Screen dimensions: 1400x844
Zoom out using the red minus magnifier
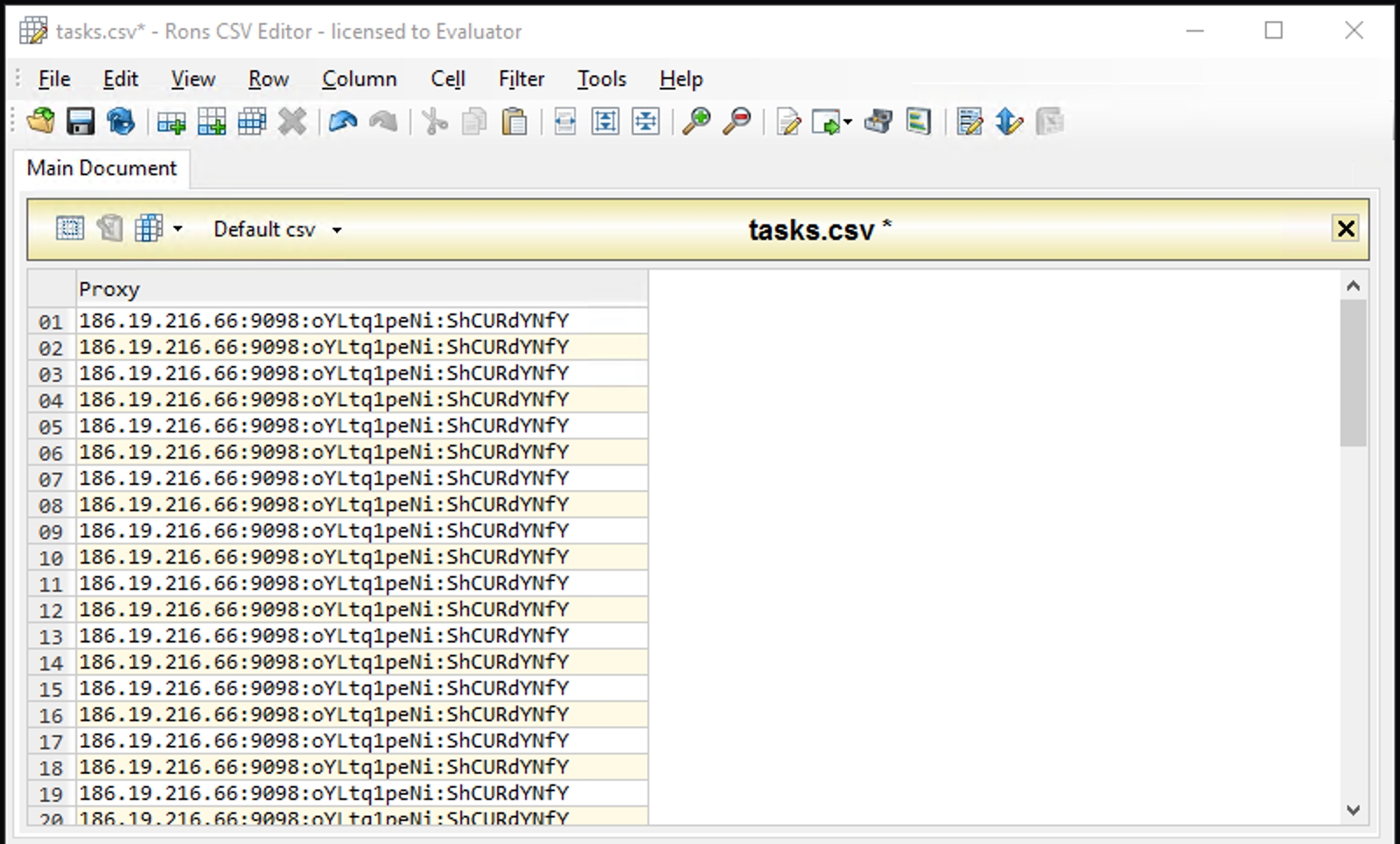[x=737, y=122]
